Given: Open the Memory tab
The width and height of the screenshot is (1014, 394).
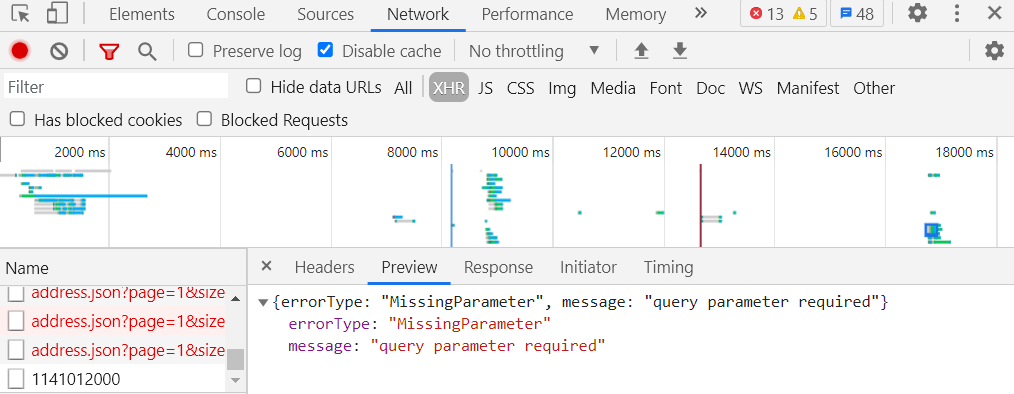Looking at the screenshot, I should [x=636, y=14].
